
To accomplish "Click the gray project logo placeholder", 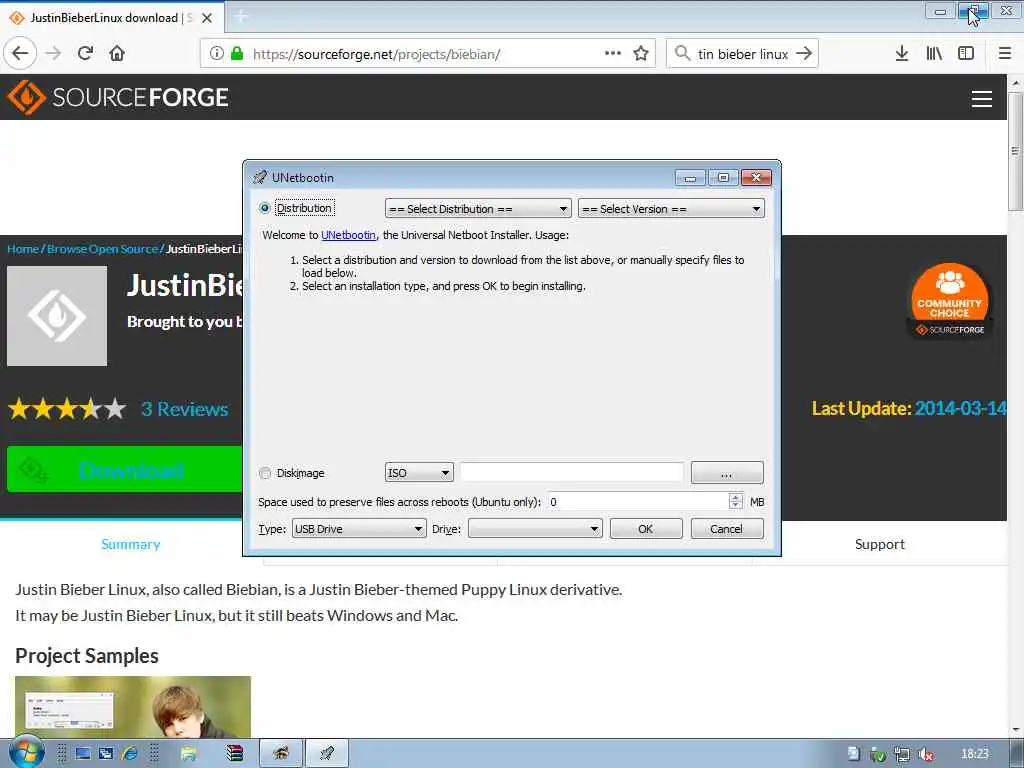I will 57,315.
